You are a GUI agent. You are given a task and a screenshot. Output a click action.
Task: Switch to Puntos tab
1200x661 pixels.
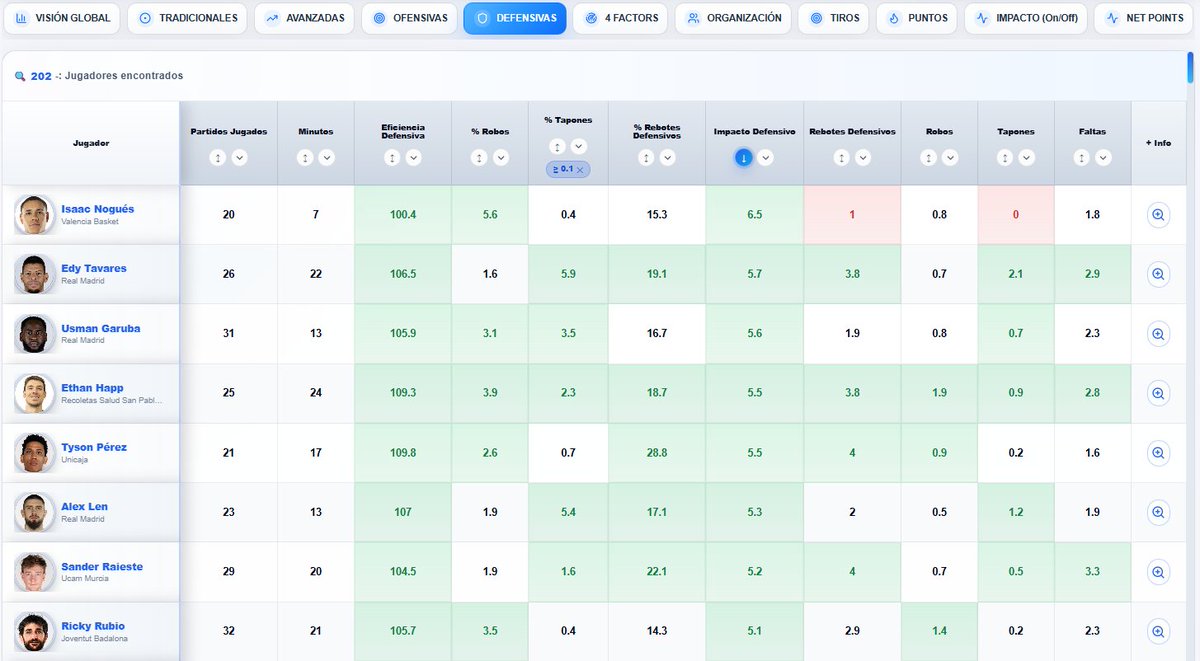pos(917,18)
